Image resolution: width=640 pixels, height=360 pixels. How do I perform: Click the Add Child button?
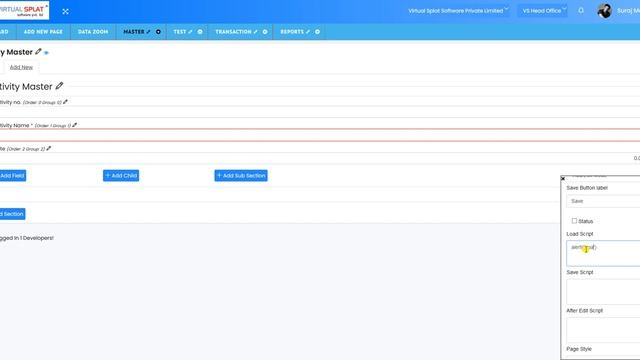(x=121, y=176)
